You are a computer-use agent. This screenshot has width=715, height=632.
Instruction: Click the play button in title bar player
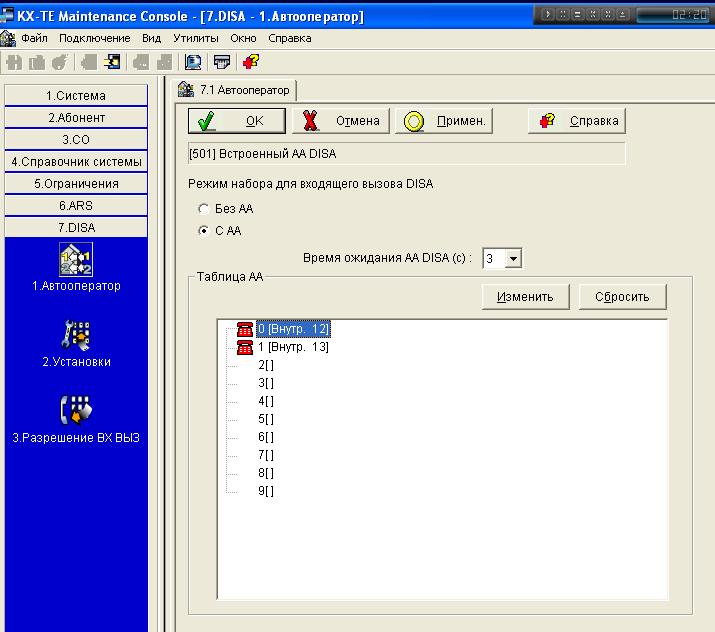tap(547, 15)
